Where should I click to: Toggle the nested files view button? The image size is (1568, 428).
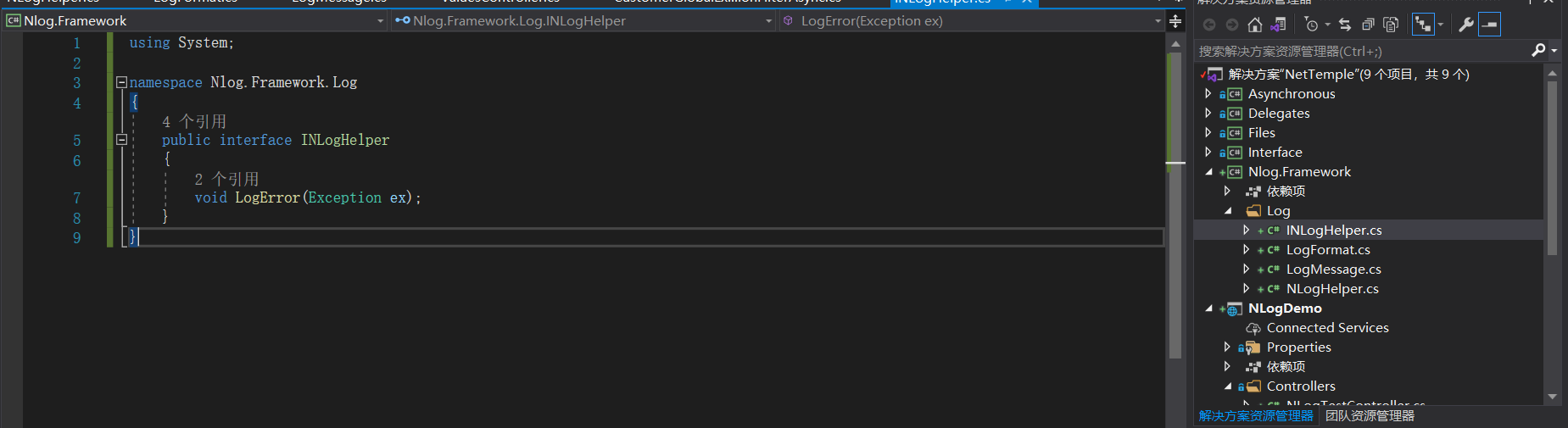pyautogui.click(x=1422, y=25)
